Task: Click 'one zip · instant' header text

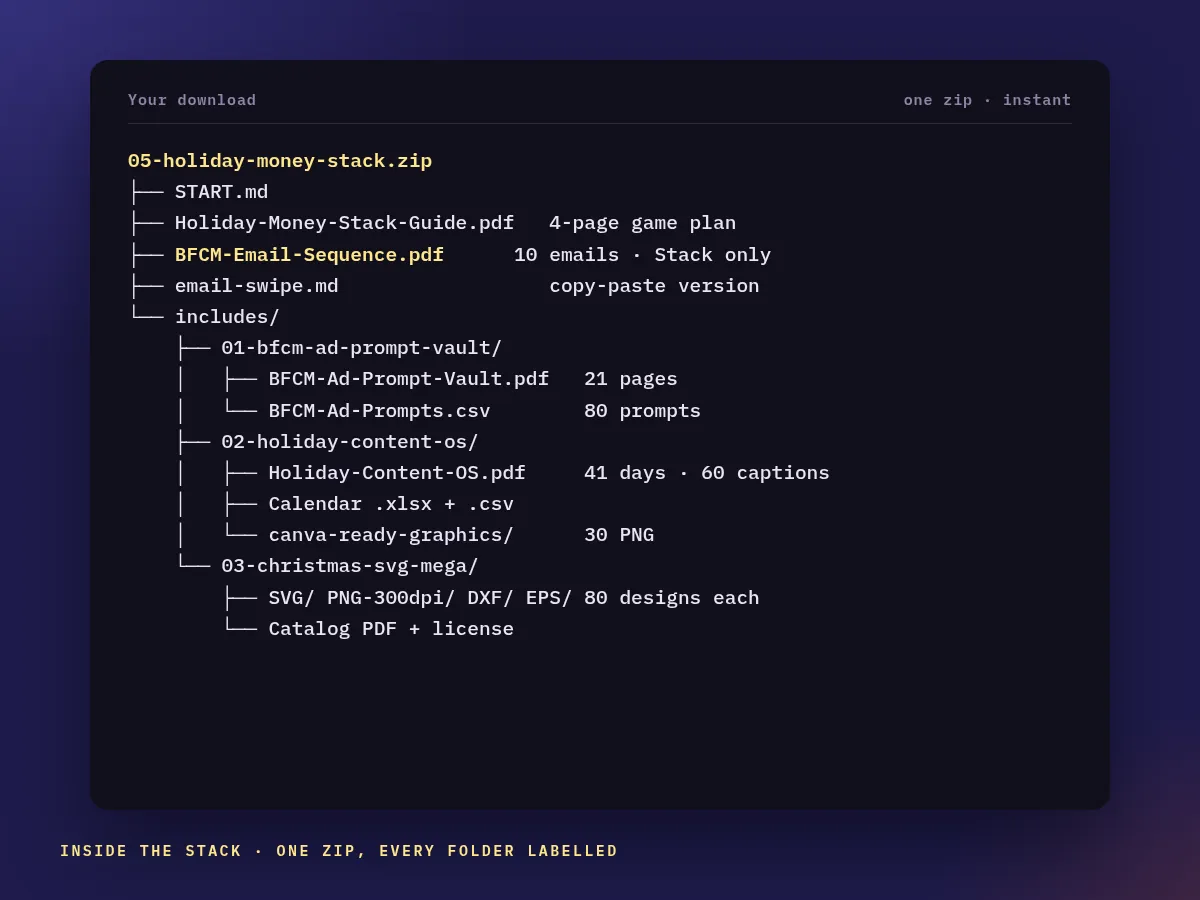Action: coord(987,100)
